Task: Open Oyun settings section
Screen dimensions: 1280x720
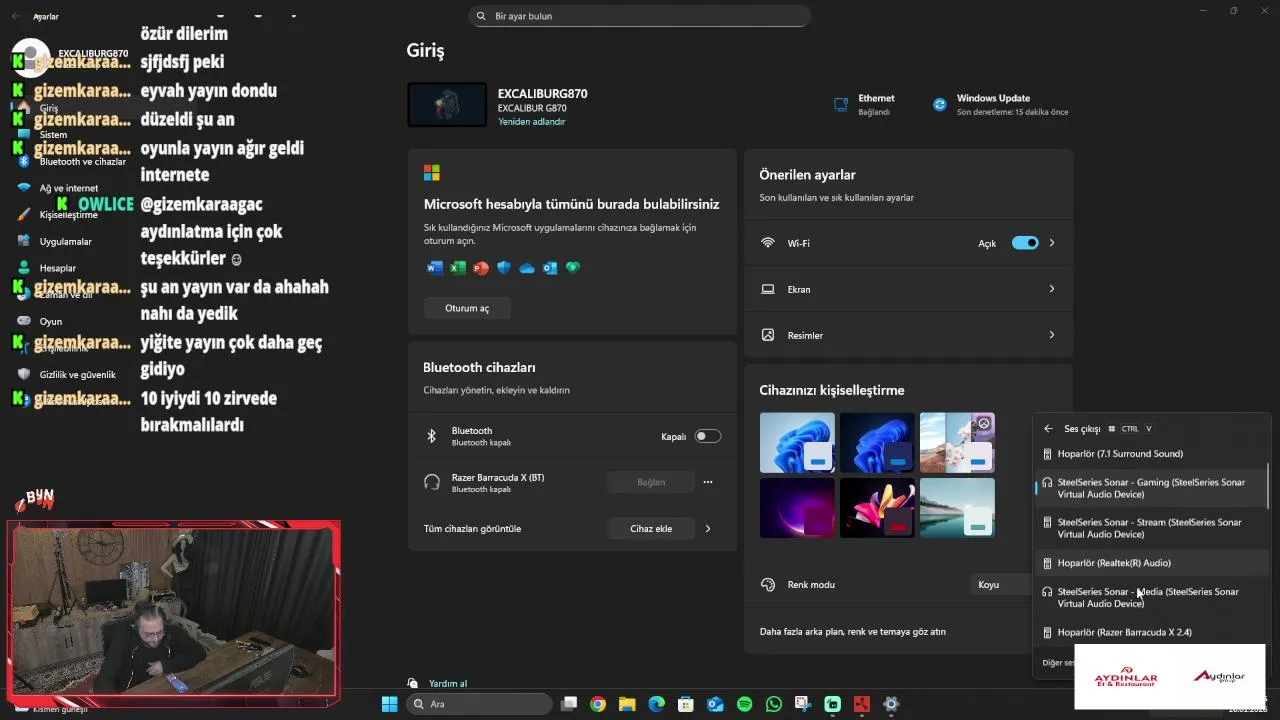Action: (x=50, y=321)
